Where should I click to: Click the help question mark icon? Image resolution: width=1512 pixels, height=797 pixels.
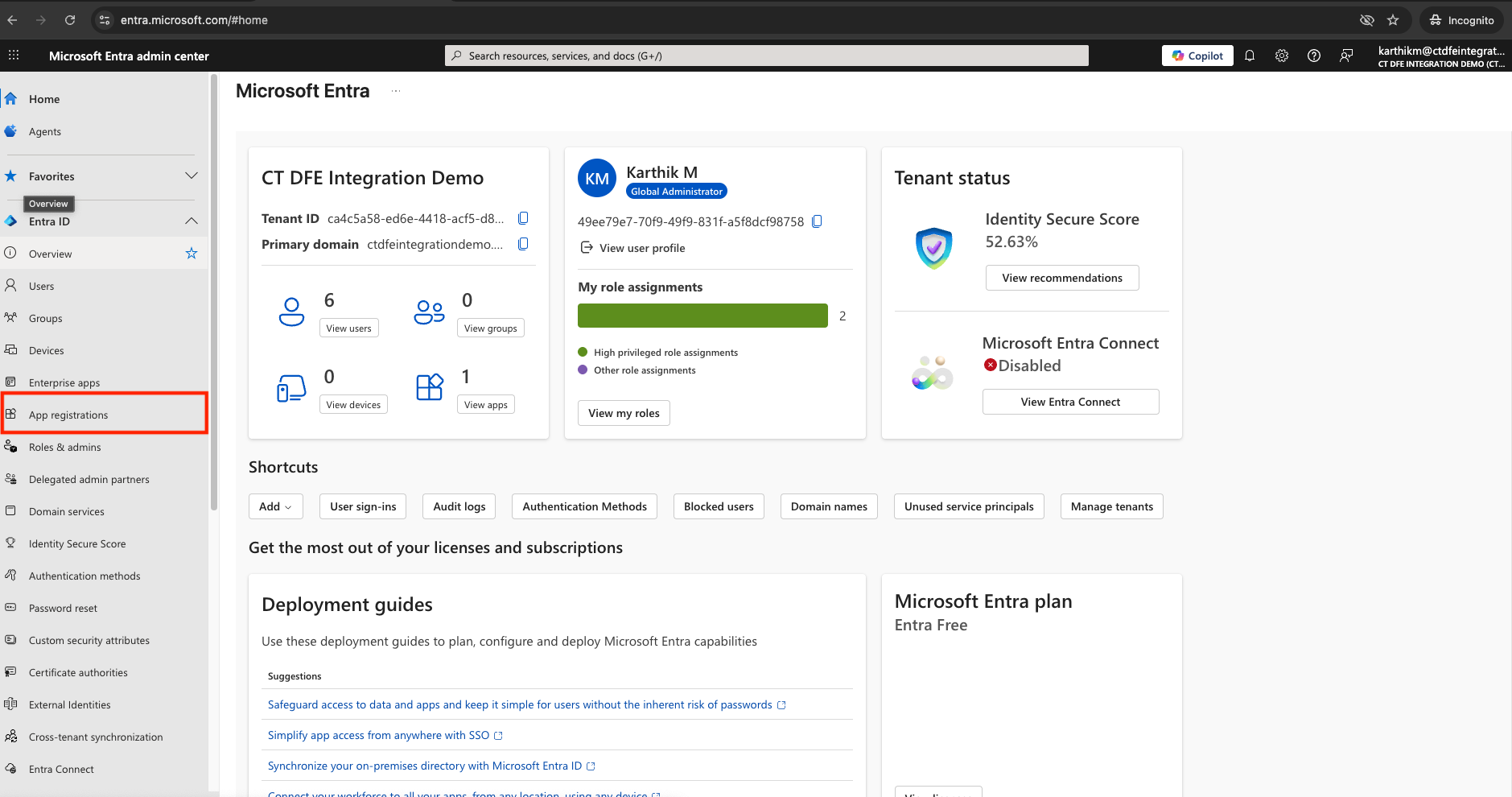pyautogui.click(x=1314, y=56)
